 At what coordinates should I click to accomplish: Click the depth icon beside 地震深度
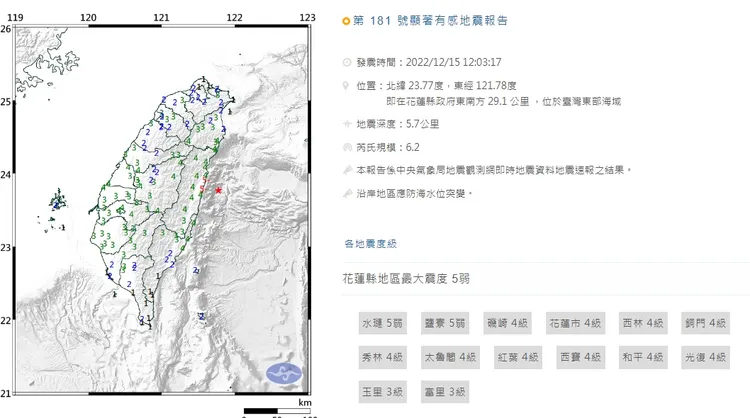tap(347, 124)
